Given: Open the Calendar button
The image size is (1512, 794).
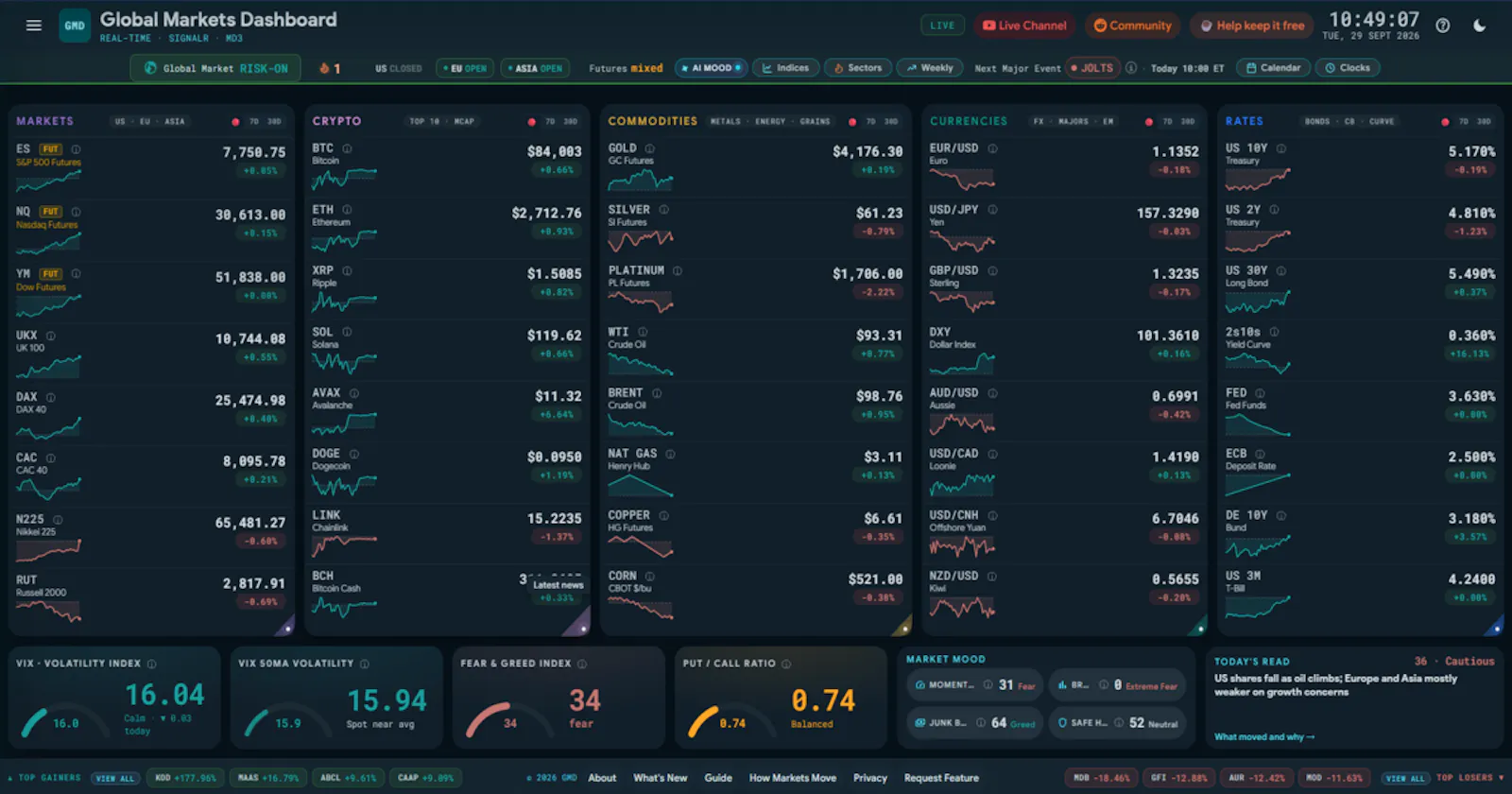Looking at the screenshot, I should tap(1274, 68).
